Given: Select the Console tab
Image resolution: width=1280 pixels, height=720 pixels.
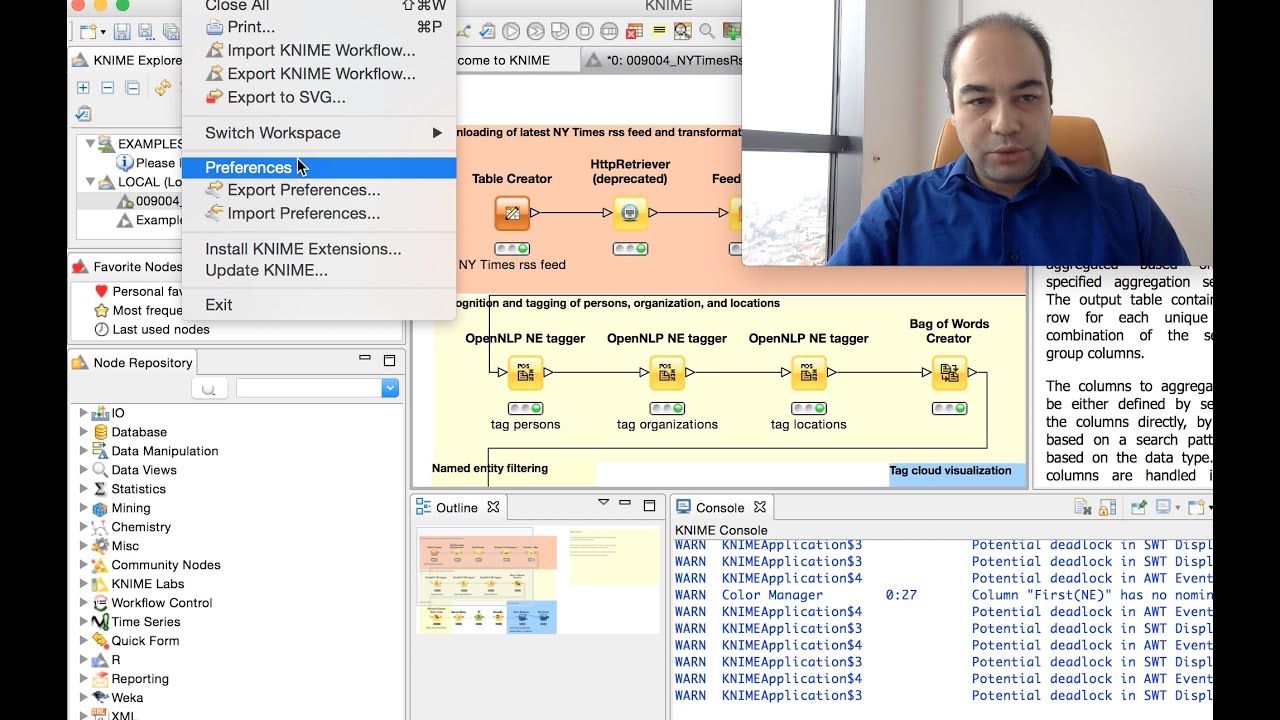Looking at the screenshot, I should [x=720, y=507].
